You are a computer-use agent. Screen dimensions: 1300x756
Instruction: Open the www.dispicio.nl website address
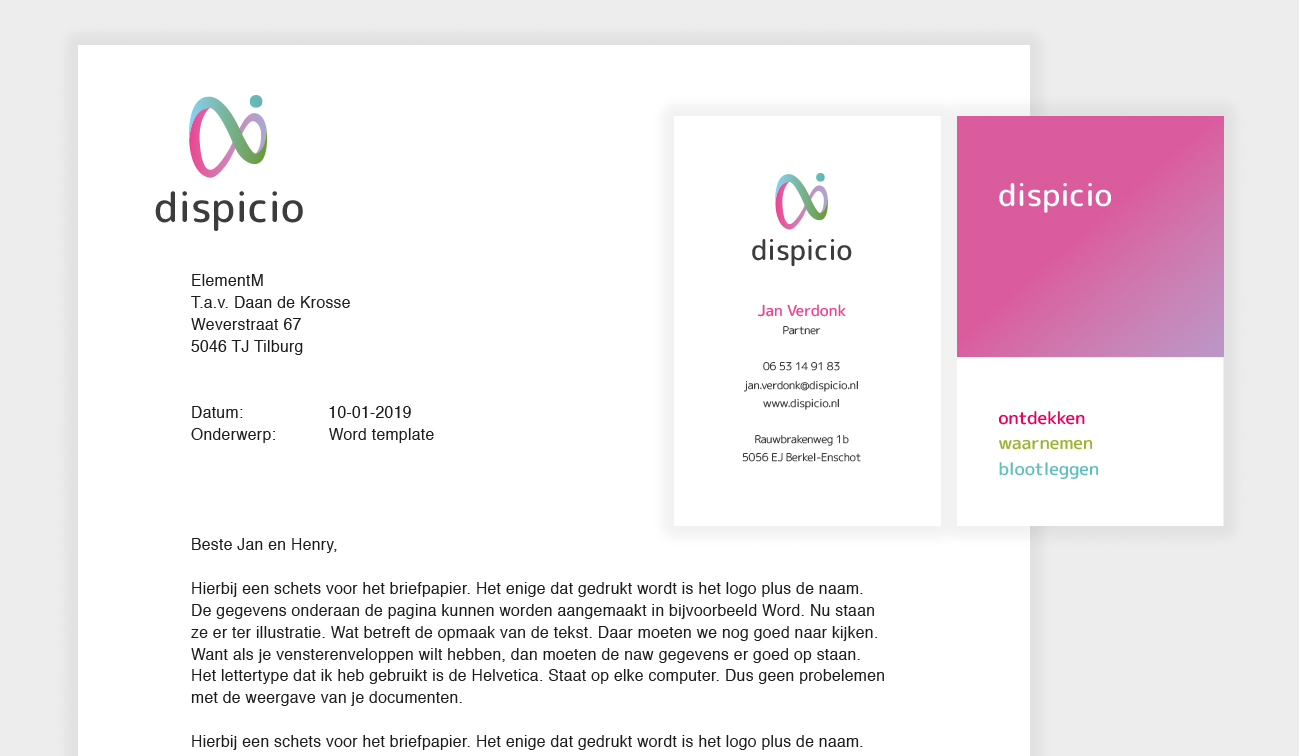tap(801, 404)
